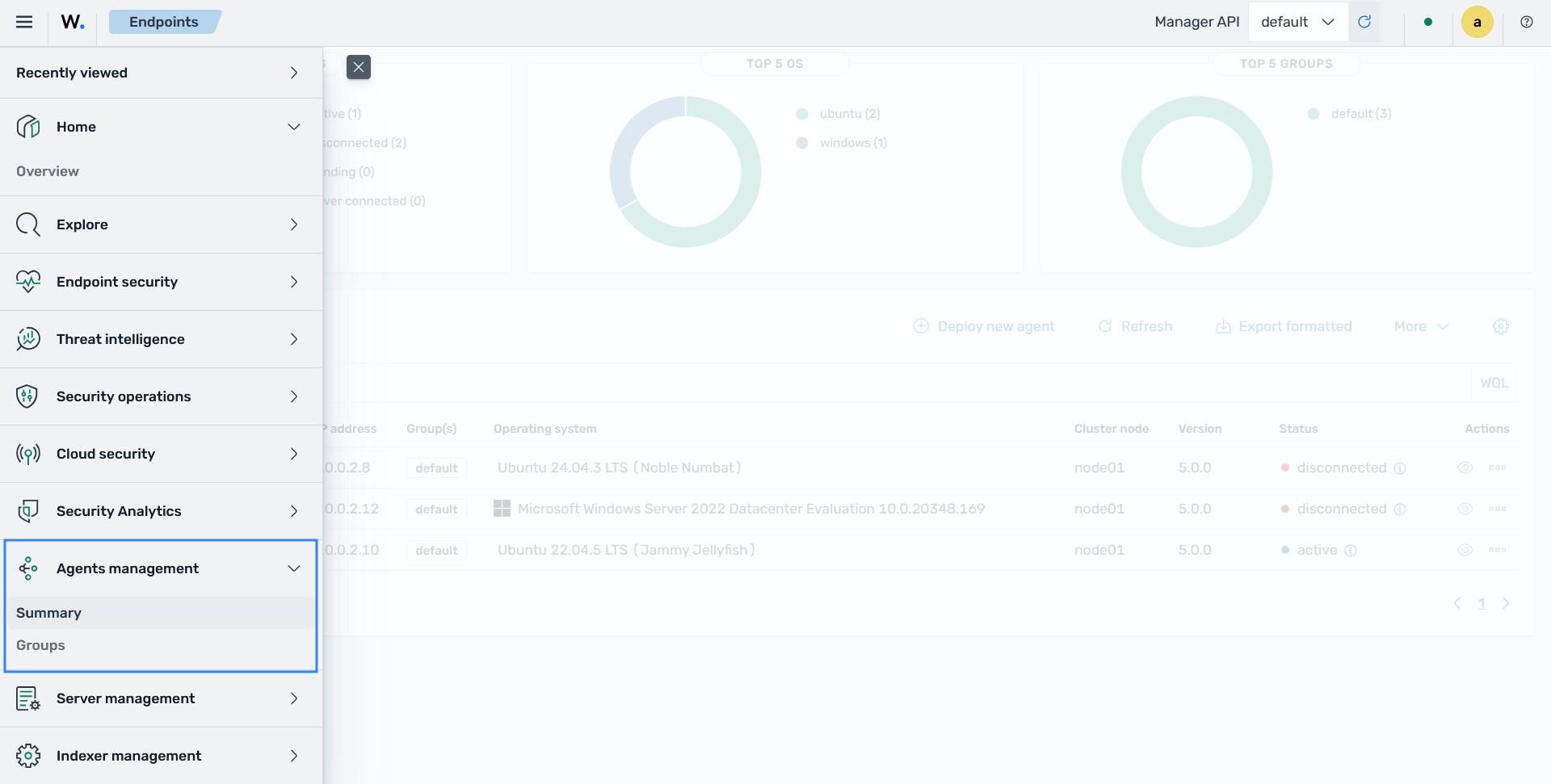This screenshot has height=784, width=1551.
Task: Click the Server management icon
Action: (x=28, y=698)
